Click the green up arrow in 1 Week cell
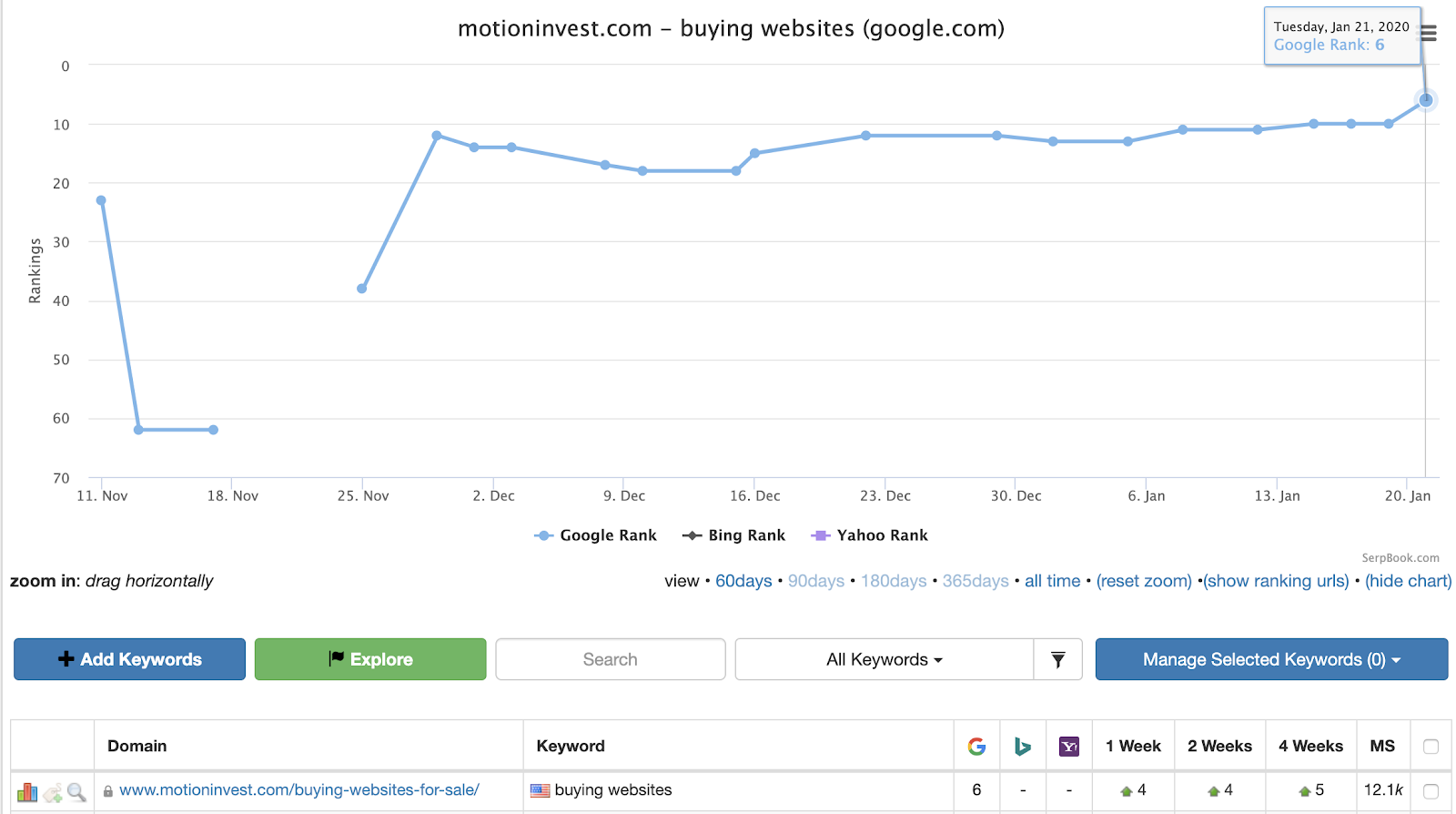The height and width of the screenshot is (814, 1456). 1126,791
